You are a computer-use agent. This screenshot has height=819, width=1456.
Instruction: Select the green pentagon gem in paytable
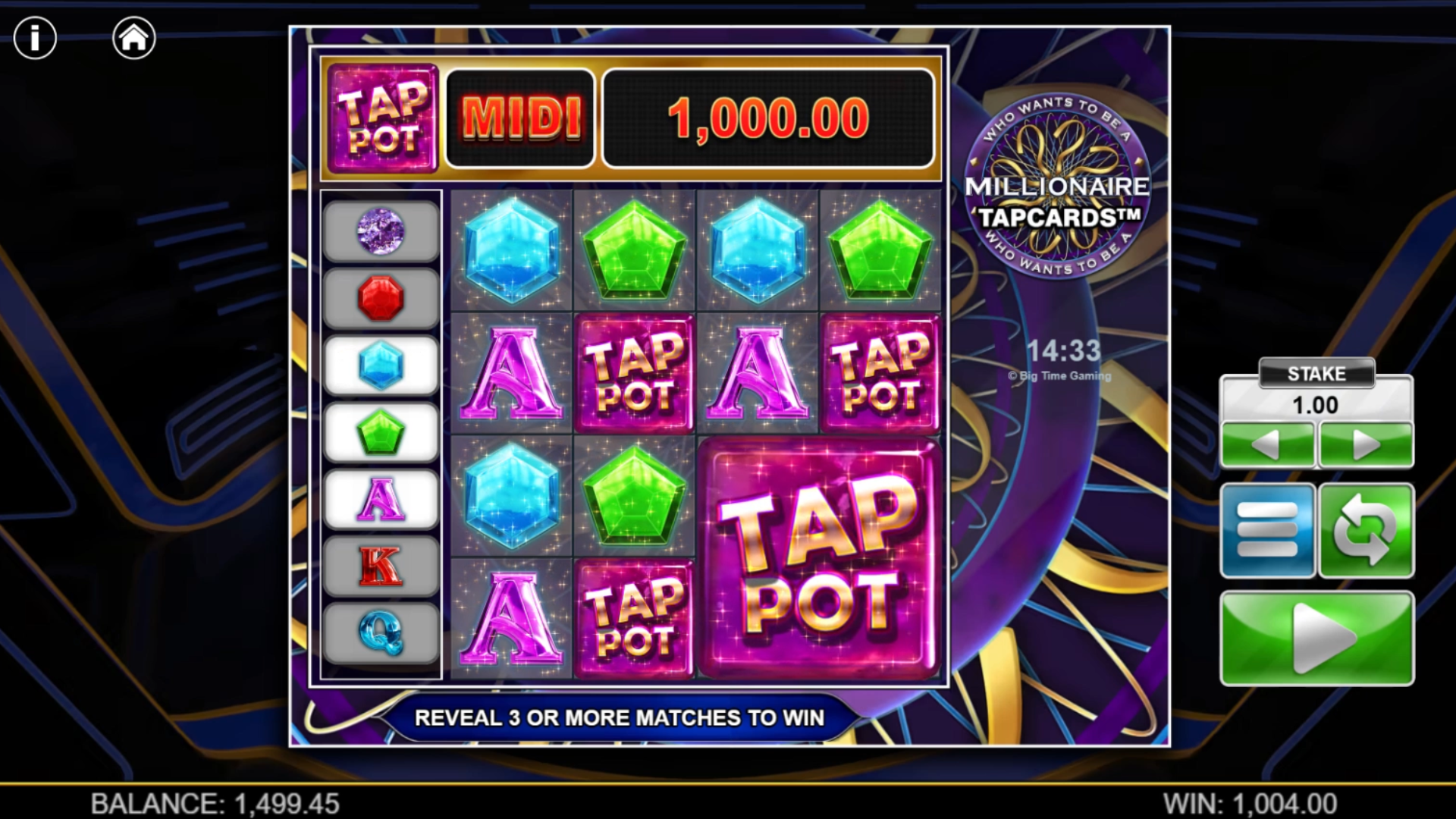tap(381, 432)
